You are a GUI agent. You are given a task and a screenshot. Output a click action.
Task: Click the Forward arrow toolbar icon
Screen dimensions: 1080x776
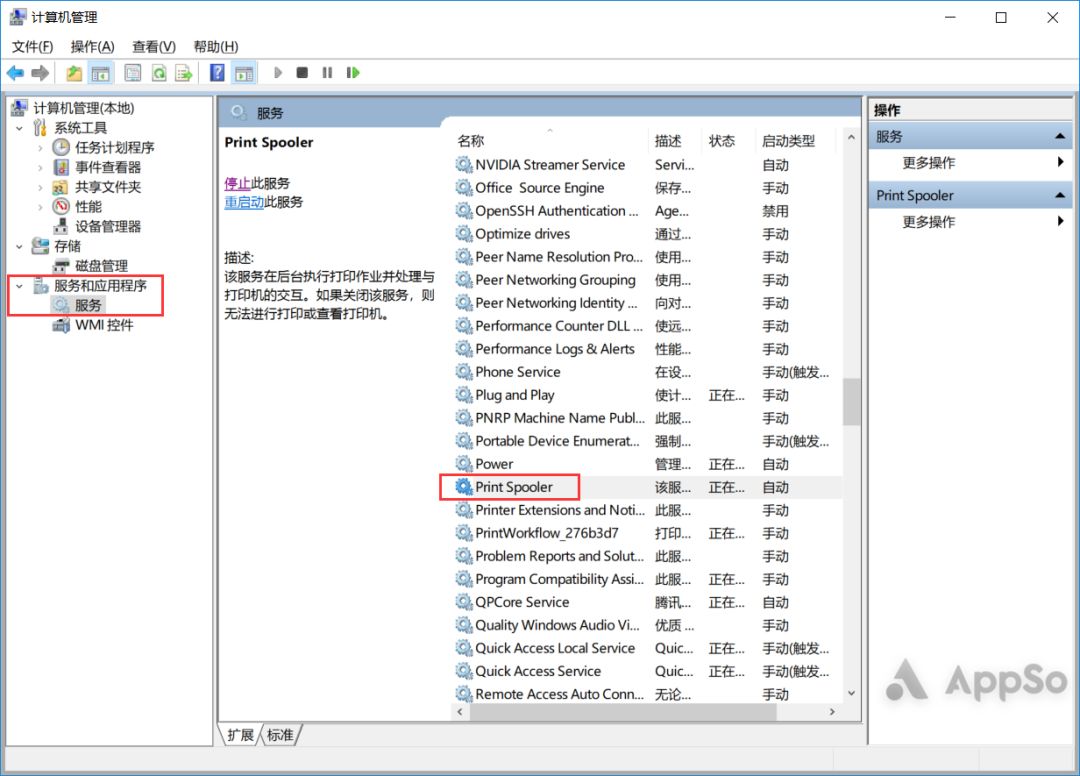point(40,73)
